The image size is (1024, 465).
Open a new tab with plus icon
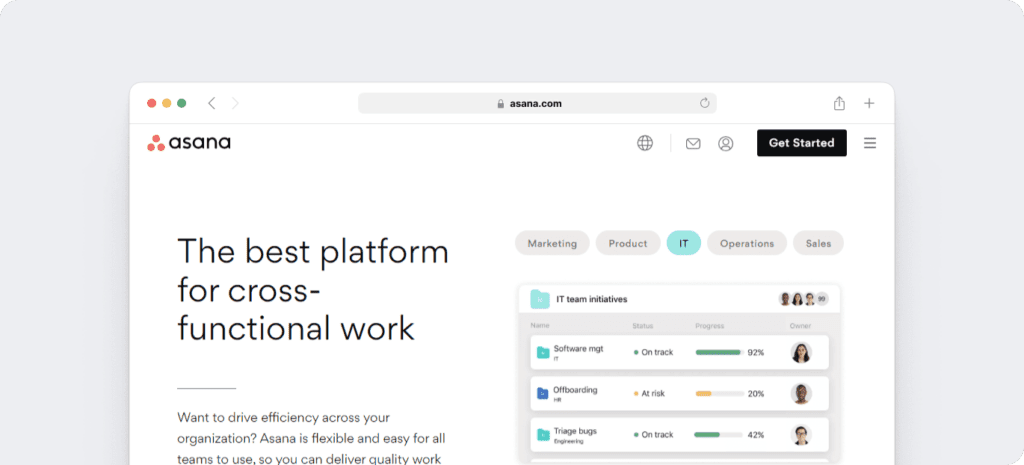[869, 103]
